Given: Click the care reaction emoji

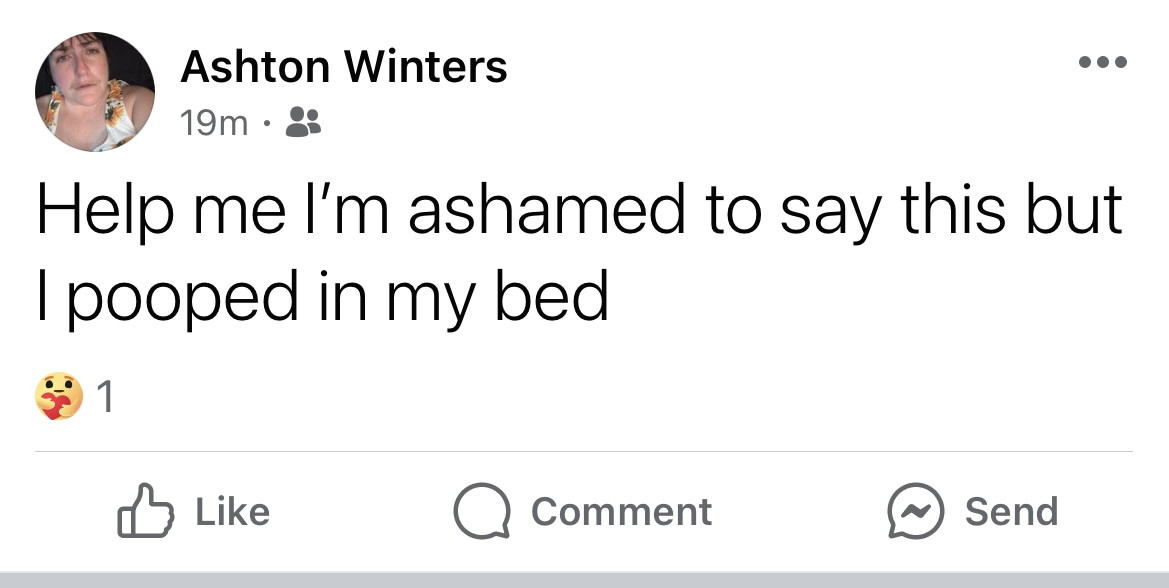Looking at the screenshot, I should [58, 397].
